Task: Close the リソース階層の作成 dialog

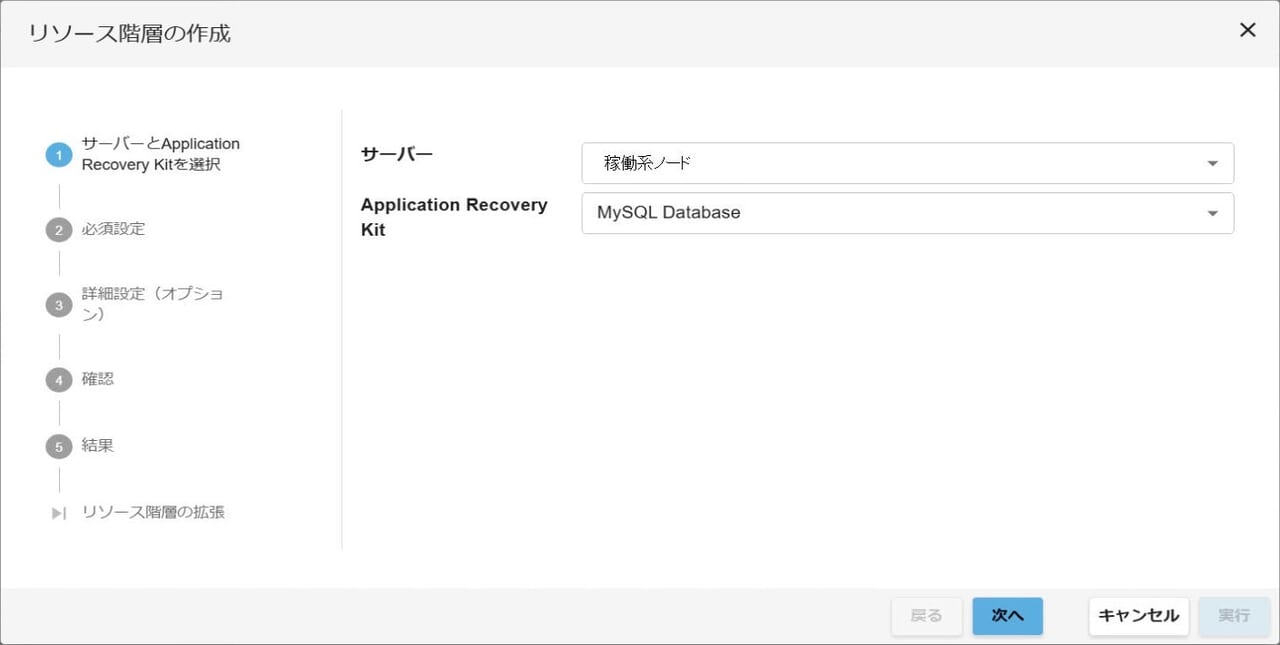Action: (x=1247, y=30)
